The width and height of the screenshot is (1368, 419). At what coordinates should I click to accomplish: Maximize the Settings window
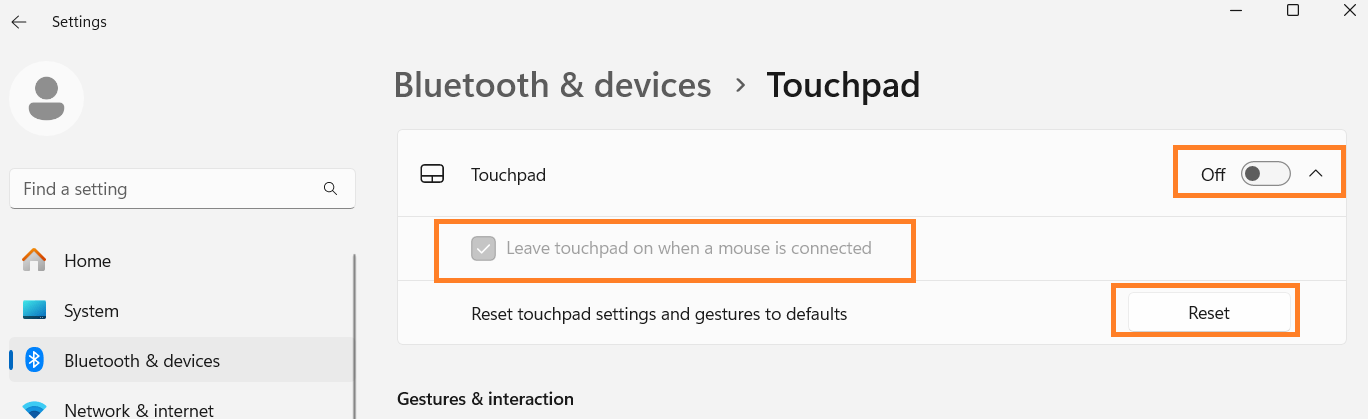pyautogui.click(x=1292, y=10)
